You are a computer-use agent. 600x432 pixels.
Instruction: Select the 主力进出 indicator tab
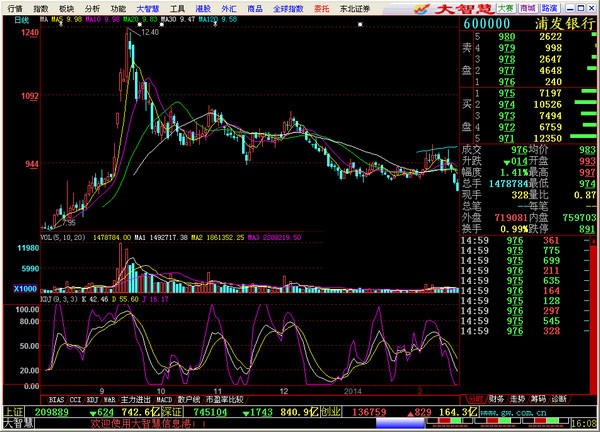(x=136, y=400)
